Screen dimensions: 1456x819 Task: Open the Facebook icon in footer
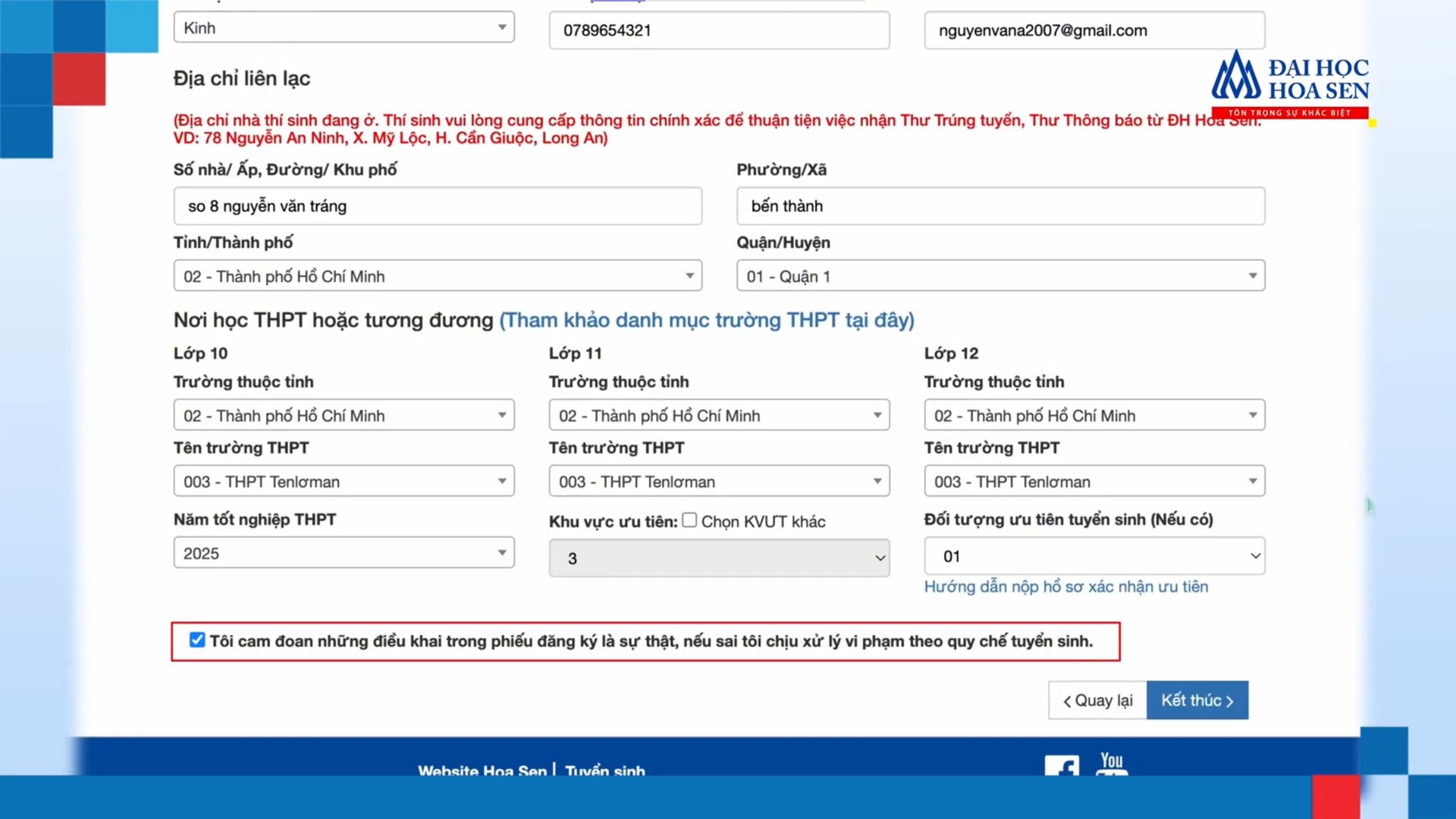click(x=1062, y=765)
